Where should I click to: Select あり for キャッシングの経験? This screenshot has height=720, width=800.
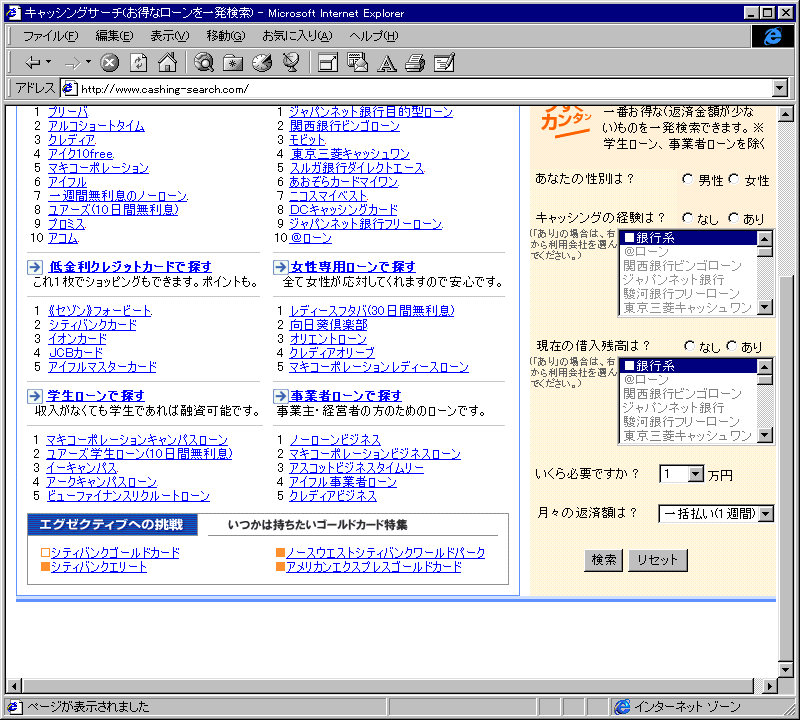(733, 218)
